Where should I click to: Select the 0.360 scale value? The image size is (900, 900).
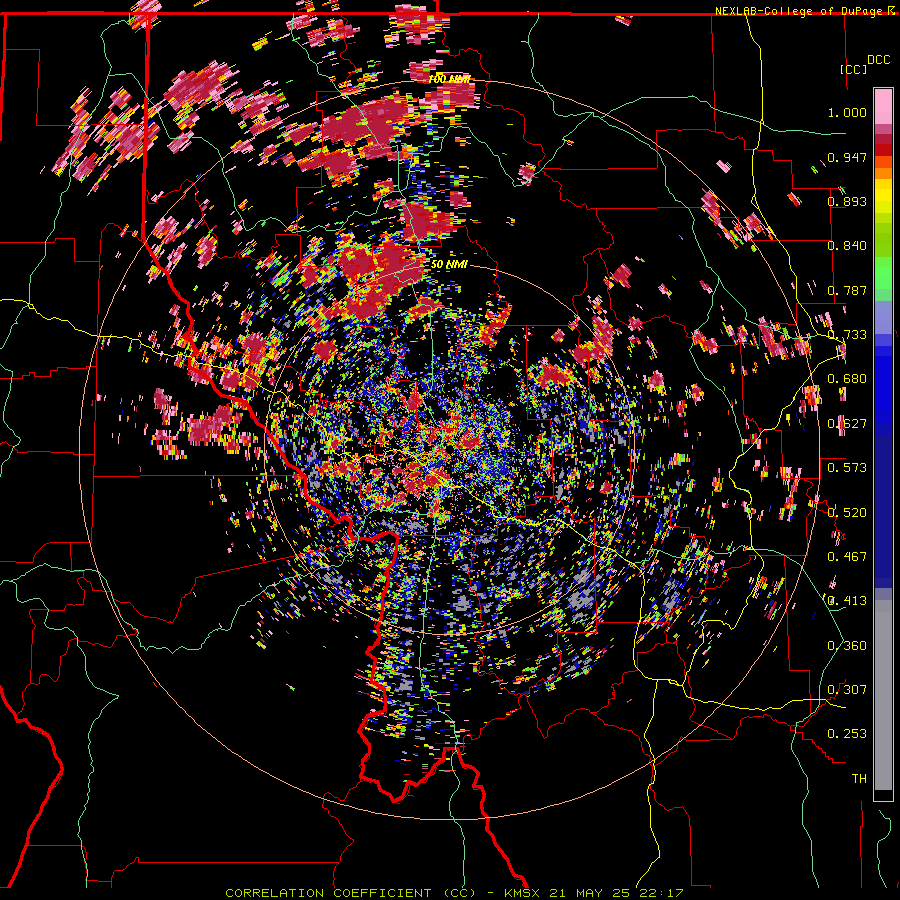click(x=847, y=646)
